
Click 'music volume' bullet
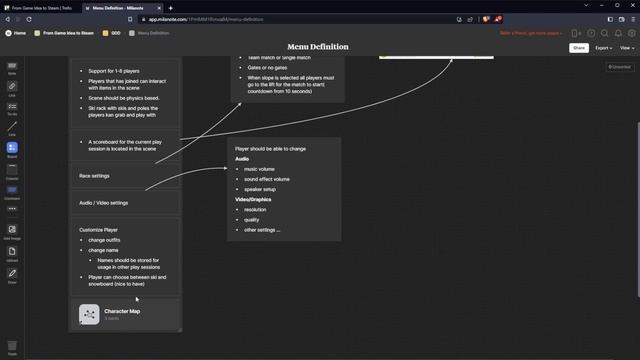click(x=259, y=169)
